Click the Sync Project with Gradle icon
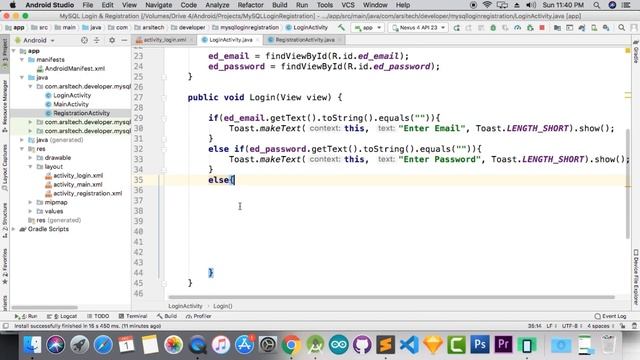Image resolution: width=640 pixels, height=360 pixels. click(582, 28)
